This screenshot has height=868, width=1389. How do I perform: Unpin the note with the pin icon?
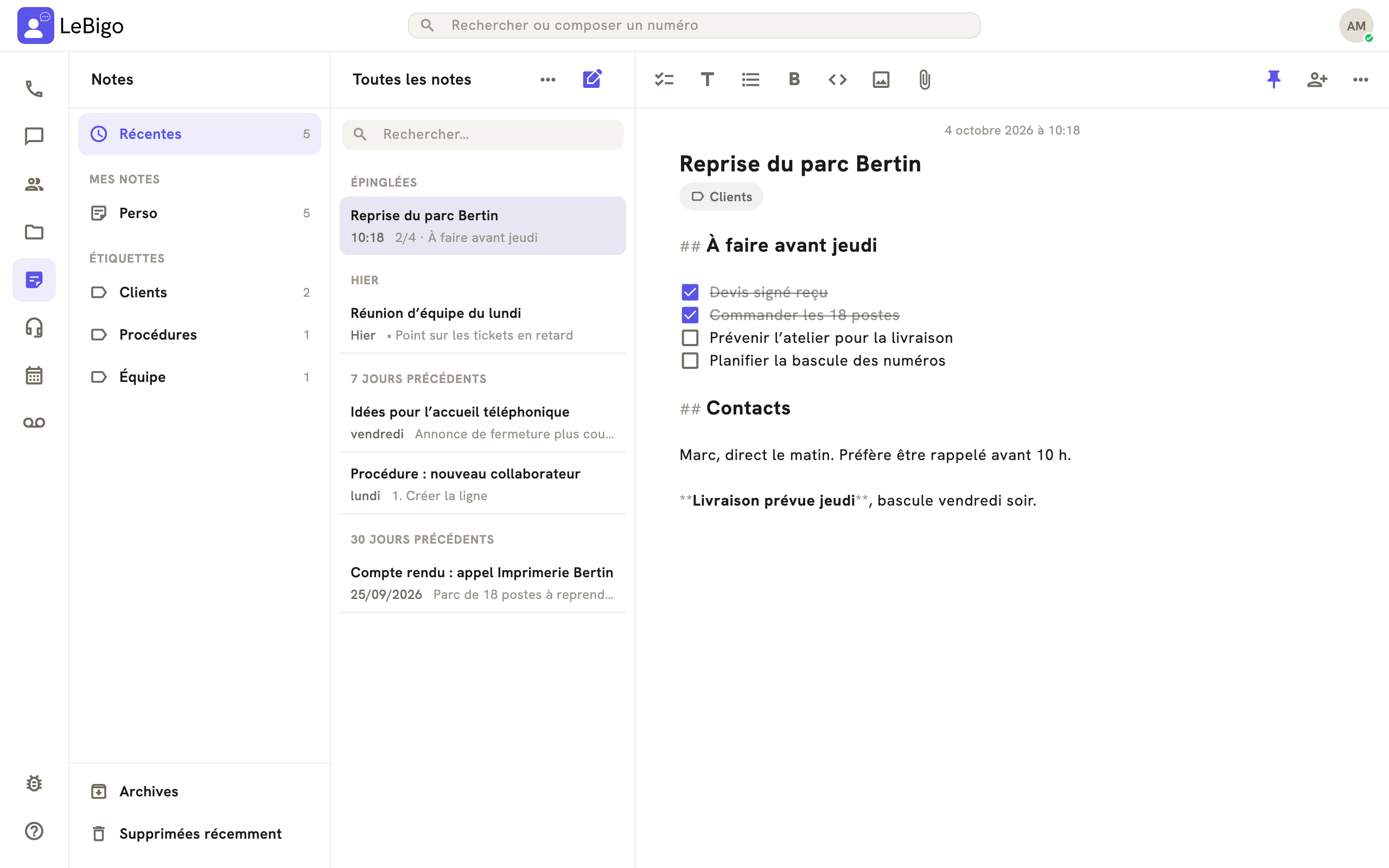tap(1273, 79)
